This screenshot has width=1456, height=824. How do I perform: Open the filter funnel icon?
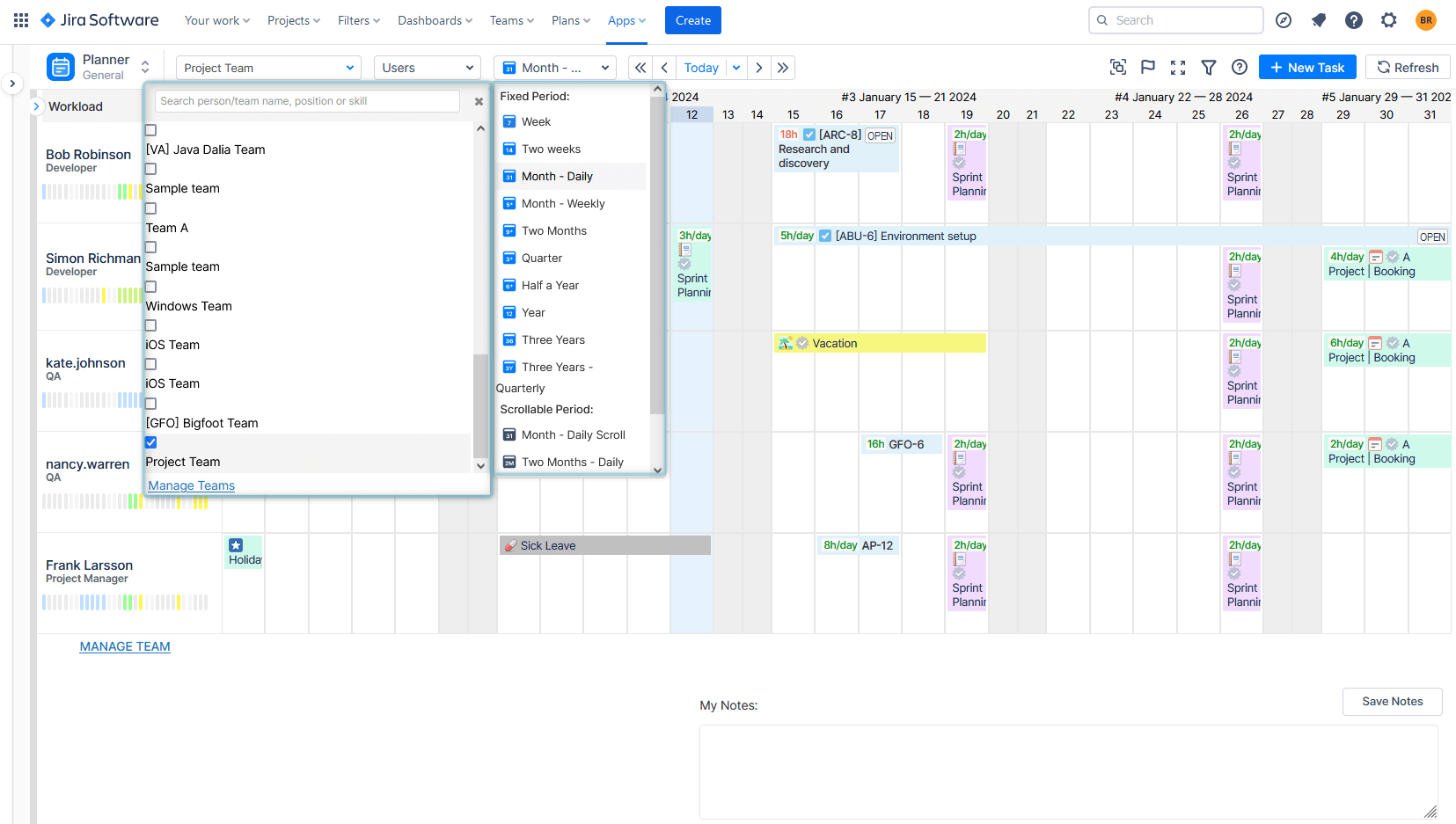pyautogui.click(x=1208, y=67)
